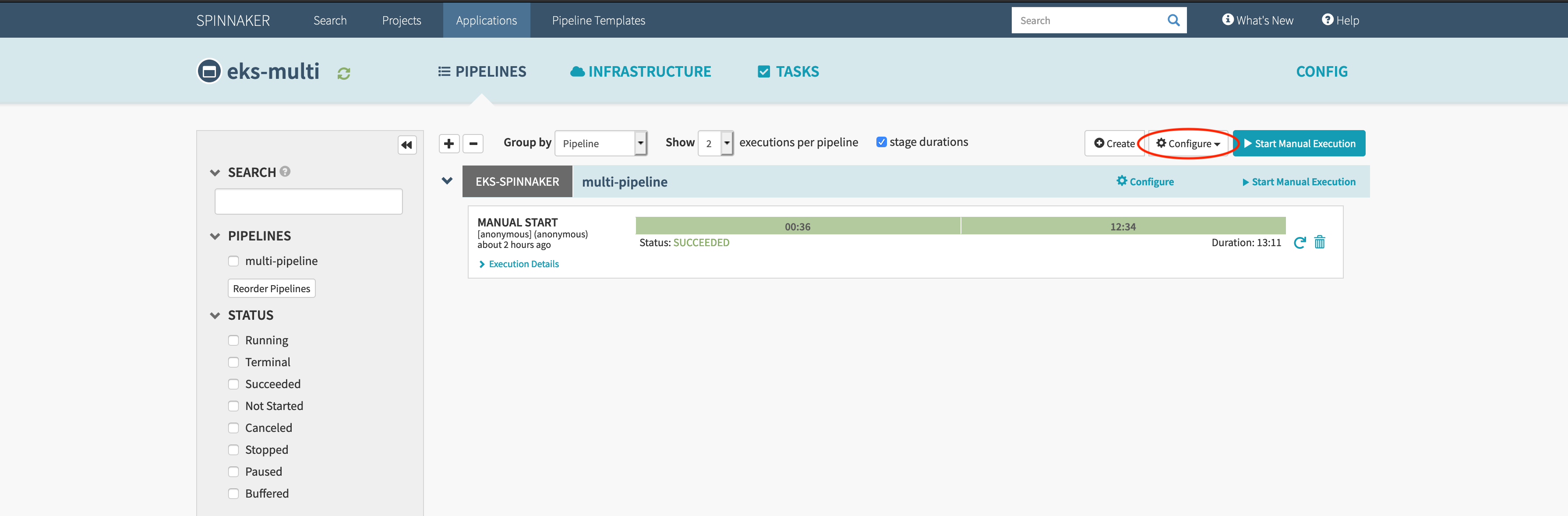Click the EKS-SPINNAKER account tag
The image size is (1568, 516).
click(x=517, y=181)
